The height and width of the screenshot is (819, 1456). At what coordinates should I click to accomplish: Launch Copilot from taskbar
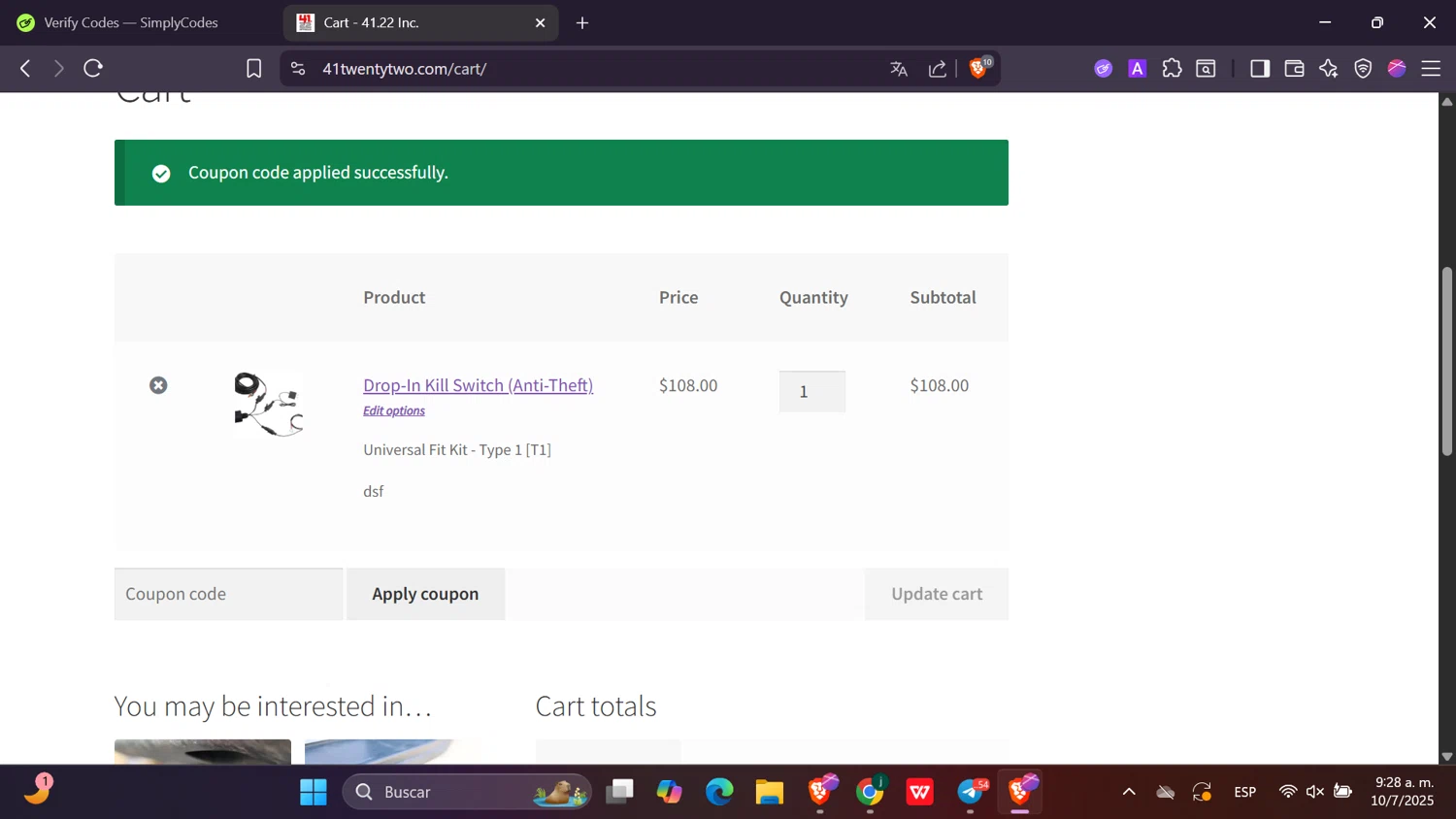pyautogui.click(x=669, y=793)
